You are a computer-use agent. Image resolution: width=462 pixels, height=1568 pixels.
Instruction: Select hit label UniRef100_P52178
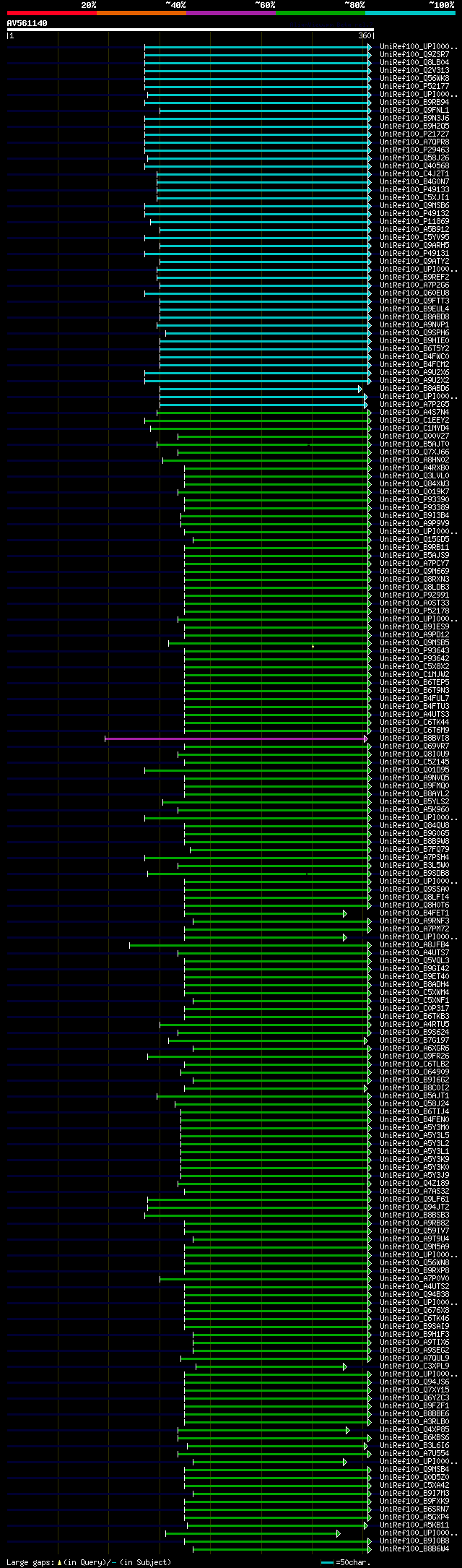coord(414,611)
